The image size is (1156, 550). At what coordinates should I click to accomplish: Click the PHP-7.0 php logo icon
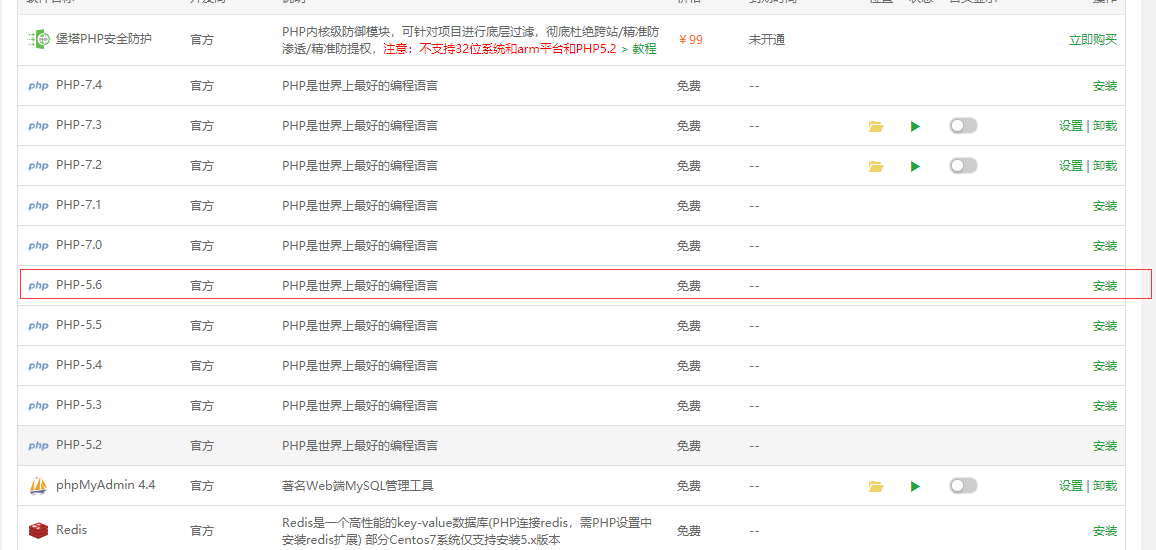pos(38,246)
